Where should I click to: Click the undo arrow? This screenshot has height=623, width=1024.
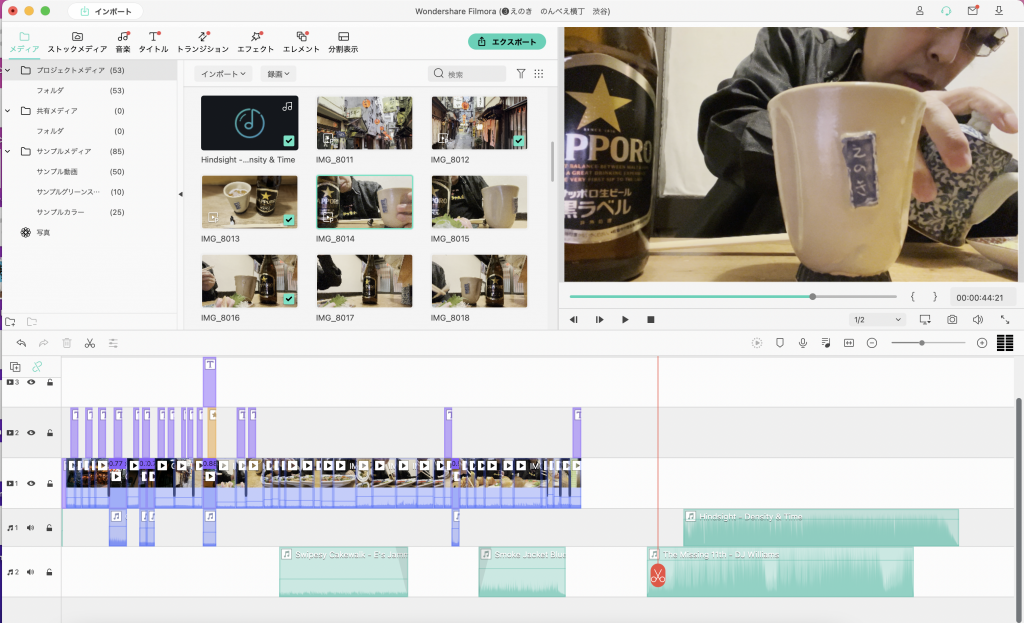tap(21, 343)
